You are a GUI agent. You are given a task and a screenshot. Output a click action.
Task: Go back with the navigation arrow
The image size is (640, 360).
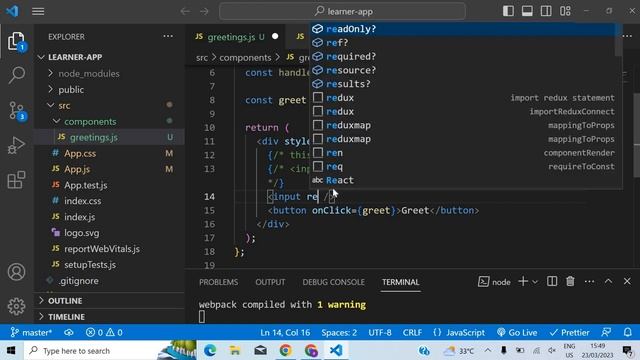point(185,11)
